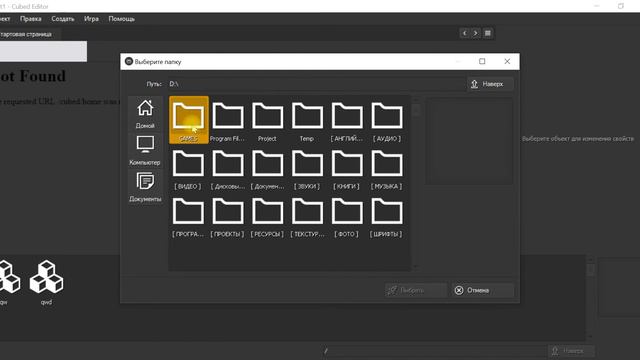640x360 pixels.
Task: Click the previous tab arrow in editor
Action: (464, 33)
